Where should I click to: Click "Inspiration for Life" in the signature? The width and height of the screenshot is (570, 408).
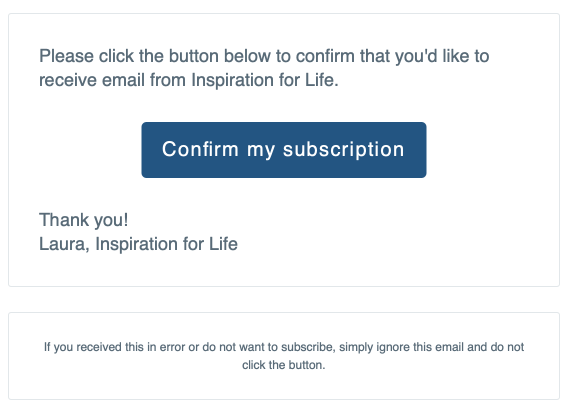(166, 244)
